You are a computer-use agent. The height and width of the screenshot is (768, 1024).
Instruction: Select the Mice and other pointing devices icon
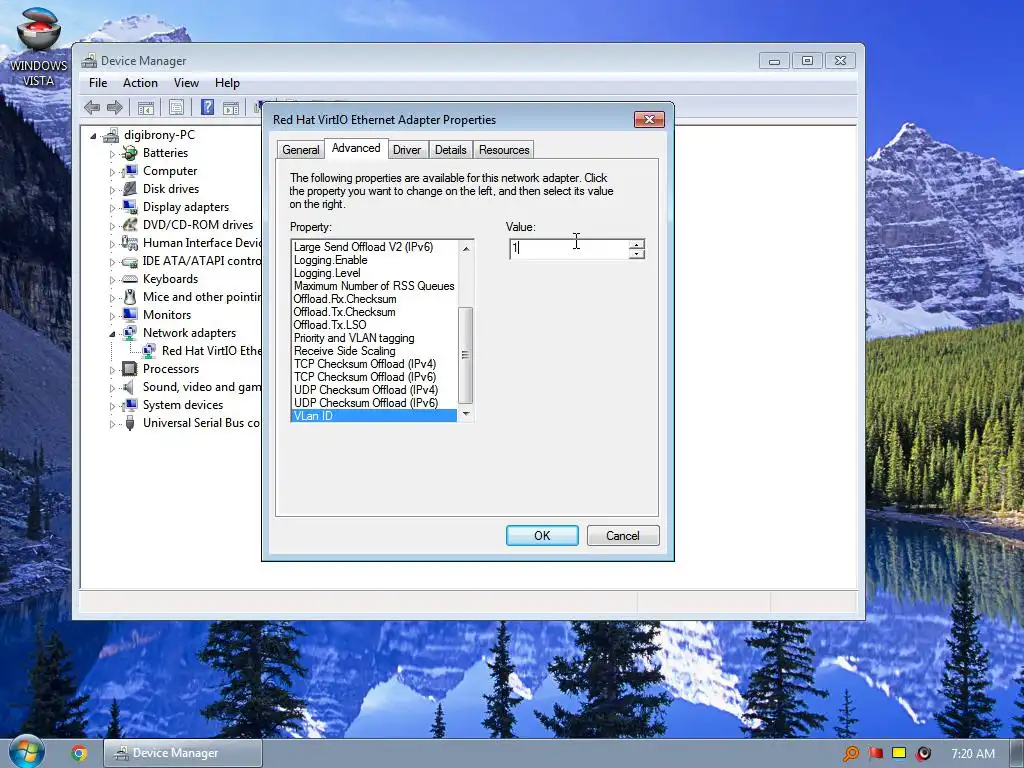[x=130, y=297]
